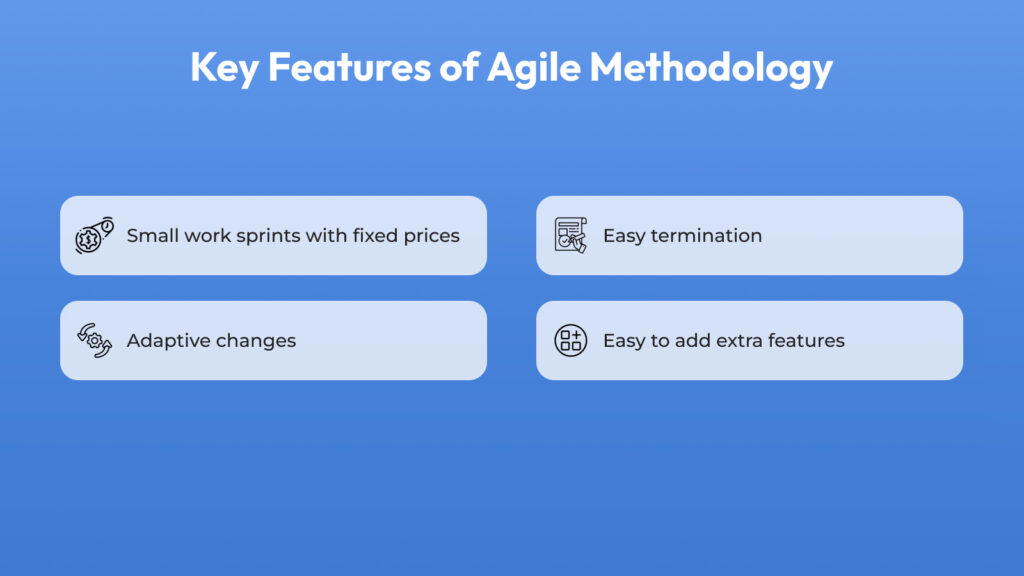Select the Easy termination card
Image resolution: width=1024 pixels, height=576 pixels.
click(x=750, y=235)
